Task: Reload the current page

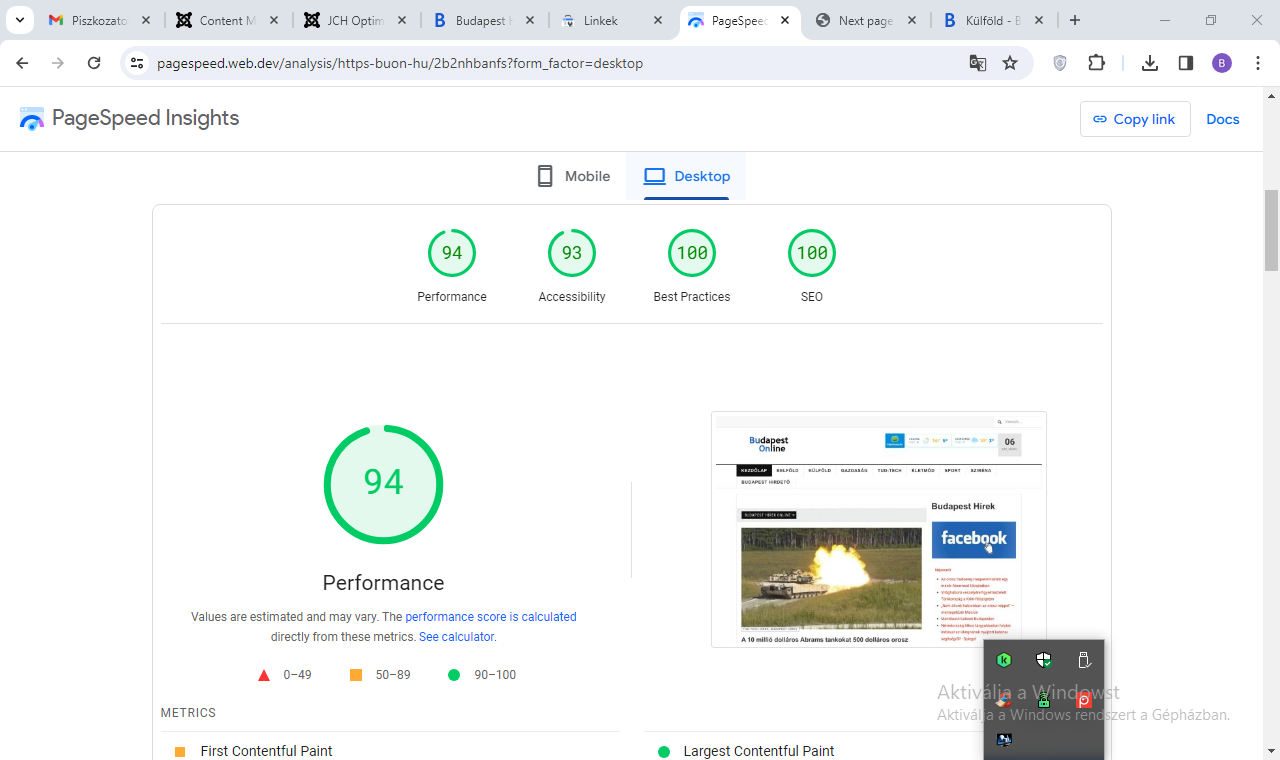Action: [x=94, y=63]
